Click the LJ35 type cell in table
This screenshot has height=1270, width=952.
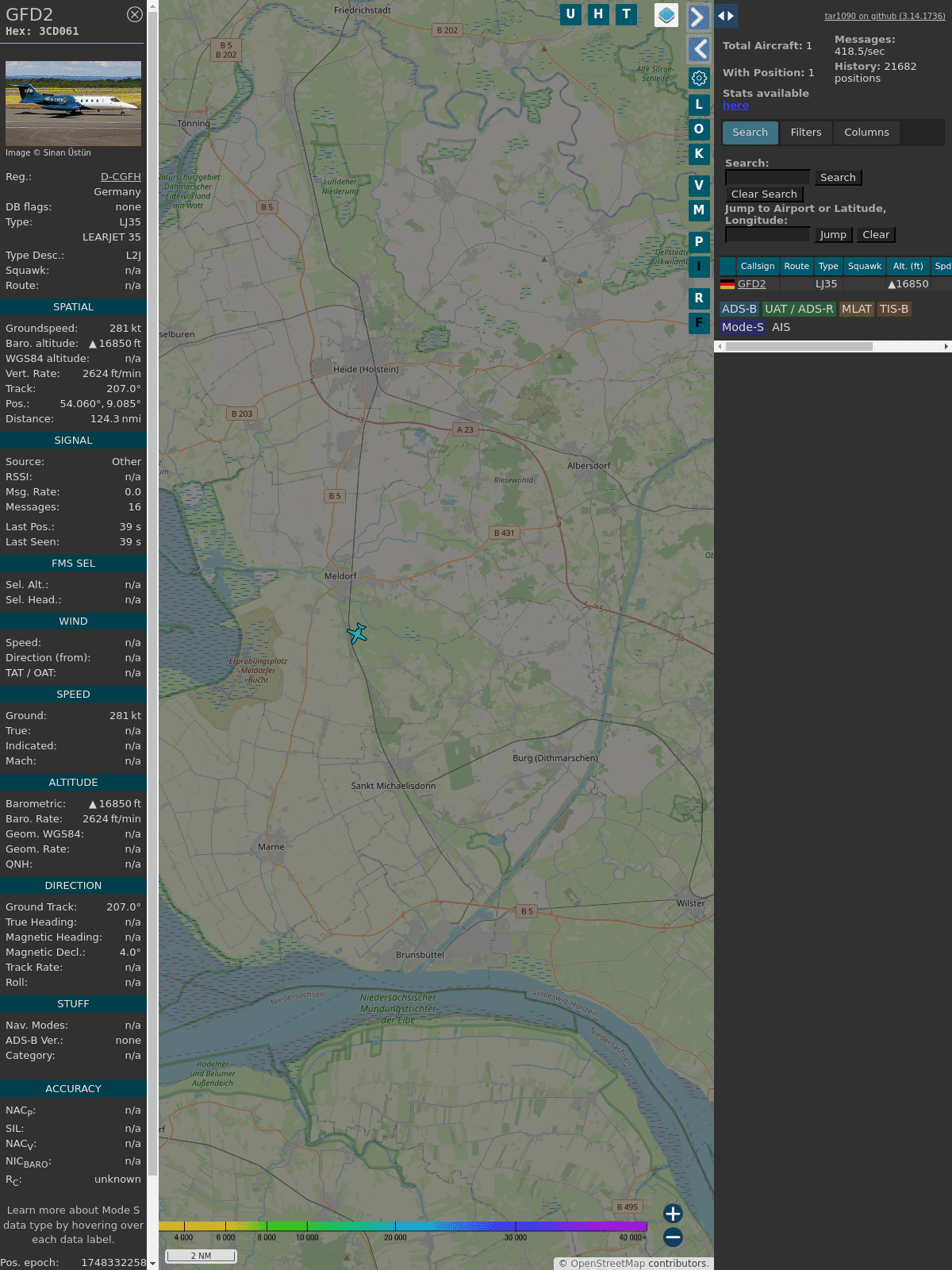(827, 284)
